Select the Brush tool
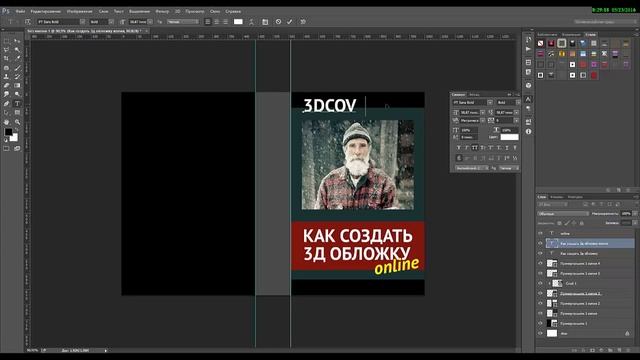 click(x=17, y=68)
